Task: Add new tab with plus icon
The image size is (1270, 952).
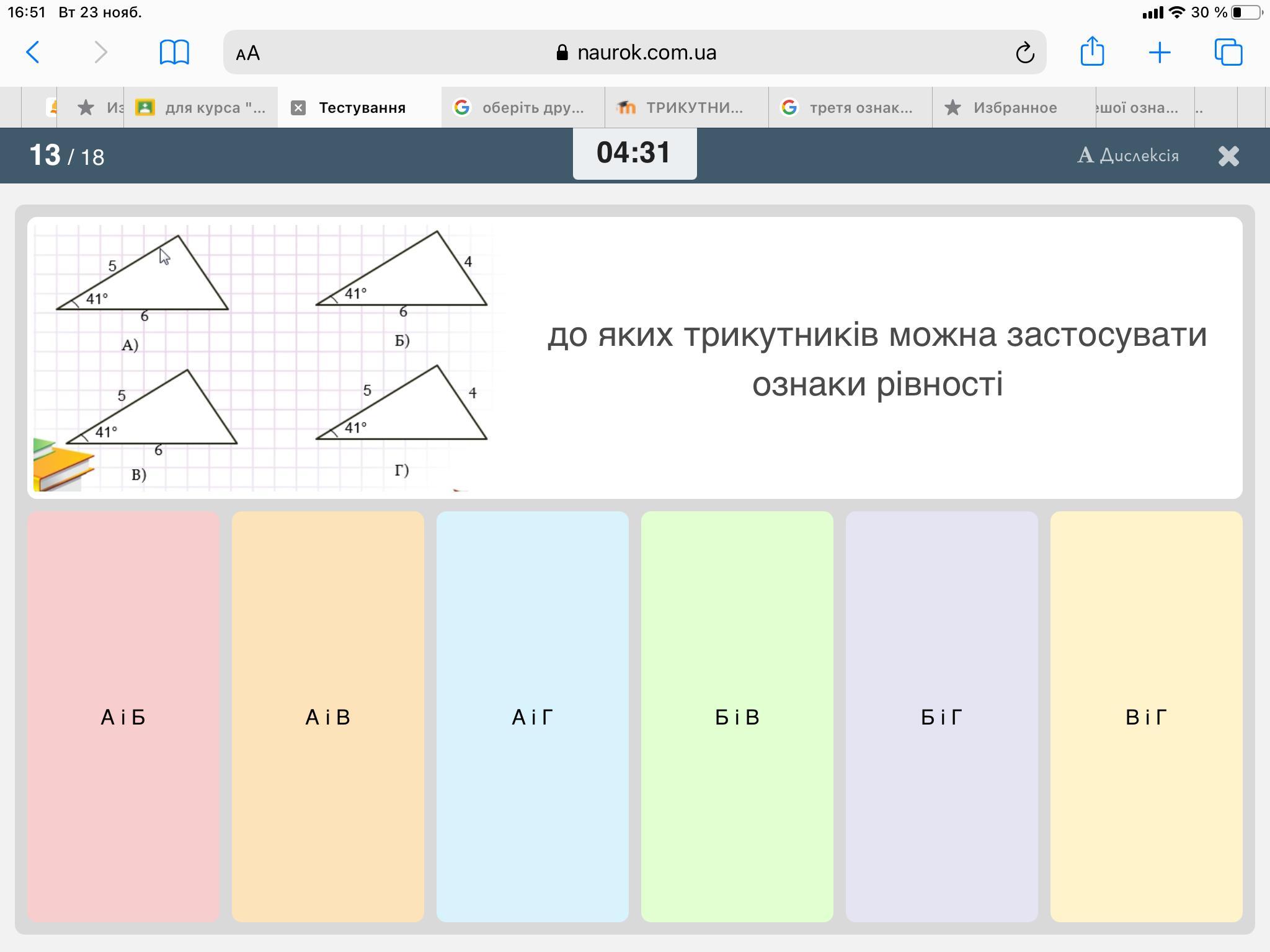Action: pyautogui.click(x=1159, y=53)
